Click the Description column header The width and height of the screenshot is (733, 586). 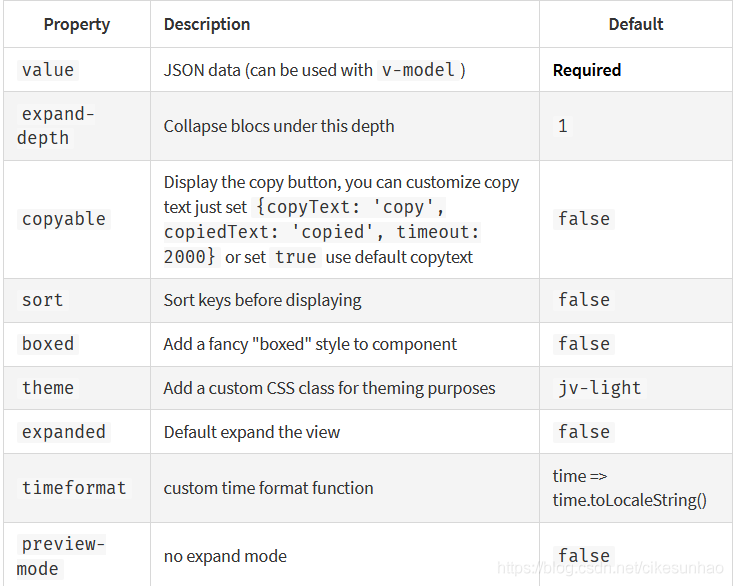207,24
